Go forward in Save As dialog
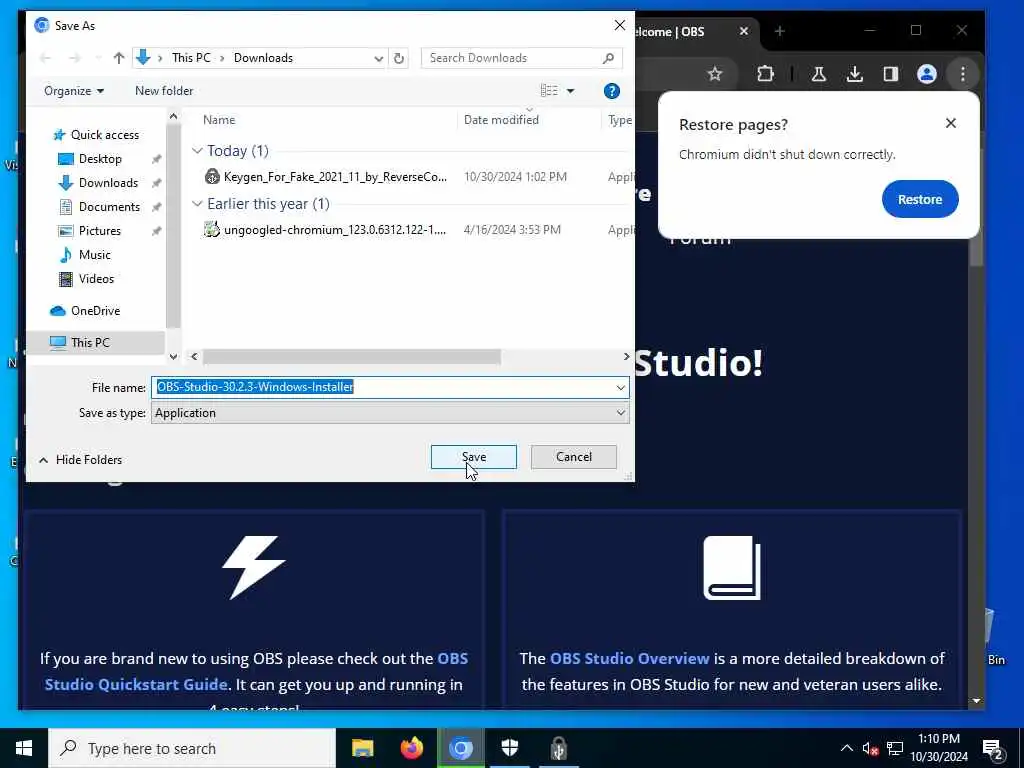 [74, 58]
